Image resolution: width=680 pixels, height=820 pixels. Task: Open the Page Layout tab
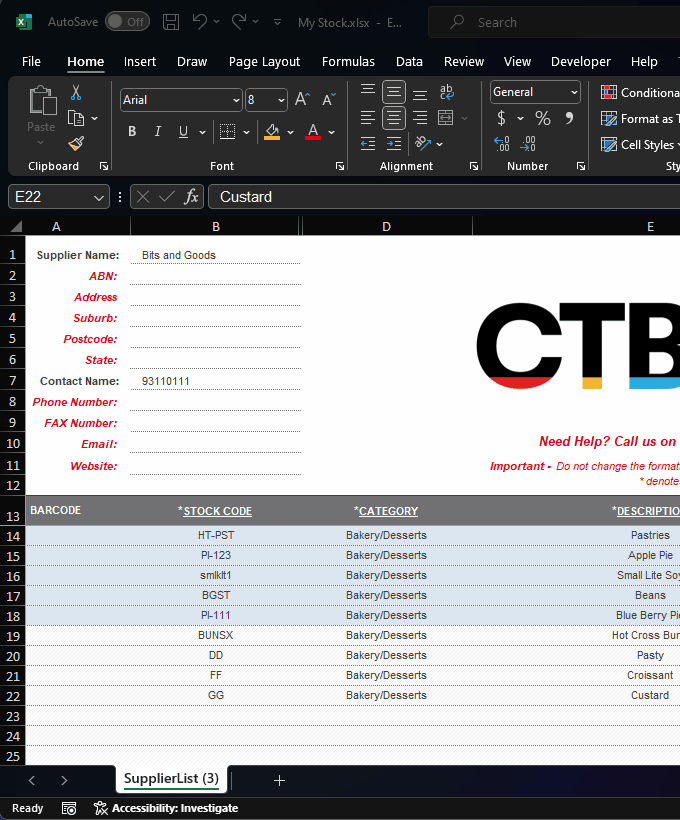(x=264, y=62)
